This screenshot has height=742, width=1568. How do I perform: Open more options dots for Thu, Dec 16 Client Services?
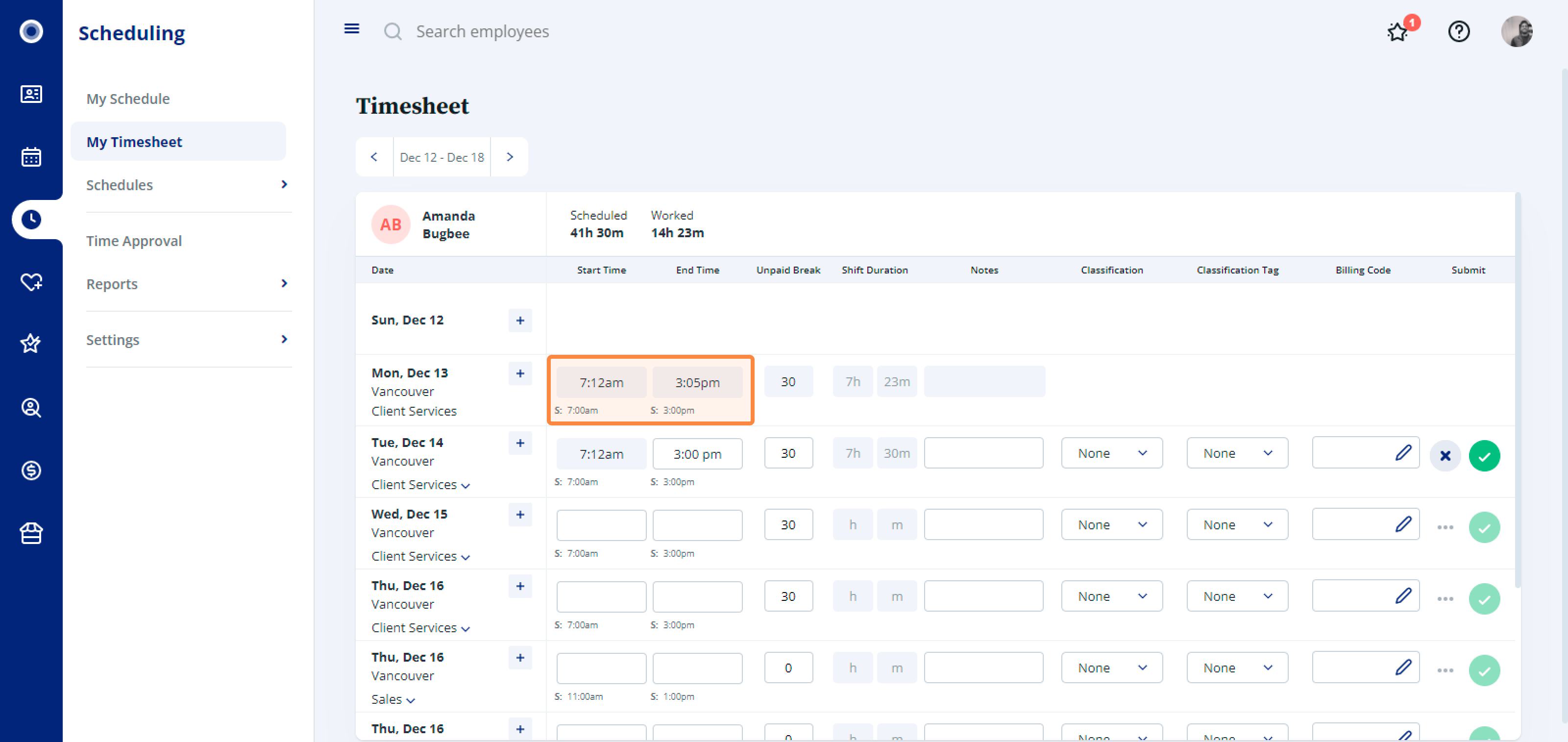1445,599
